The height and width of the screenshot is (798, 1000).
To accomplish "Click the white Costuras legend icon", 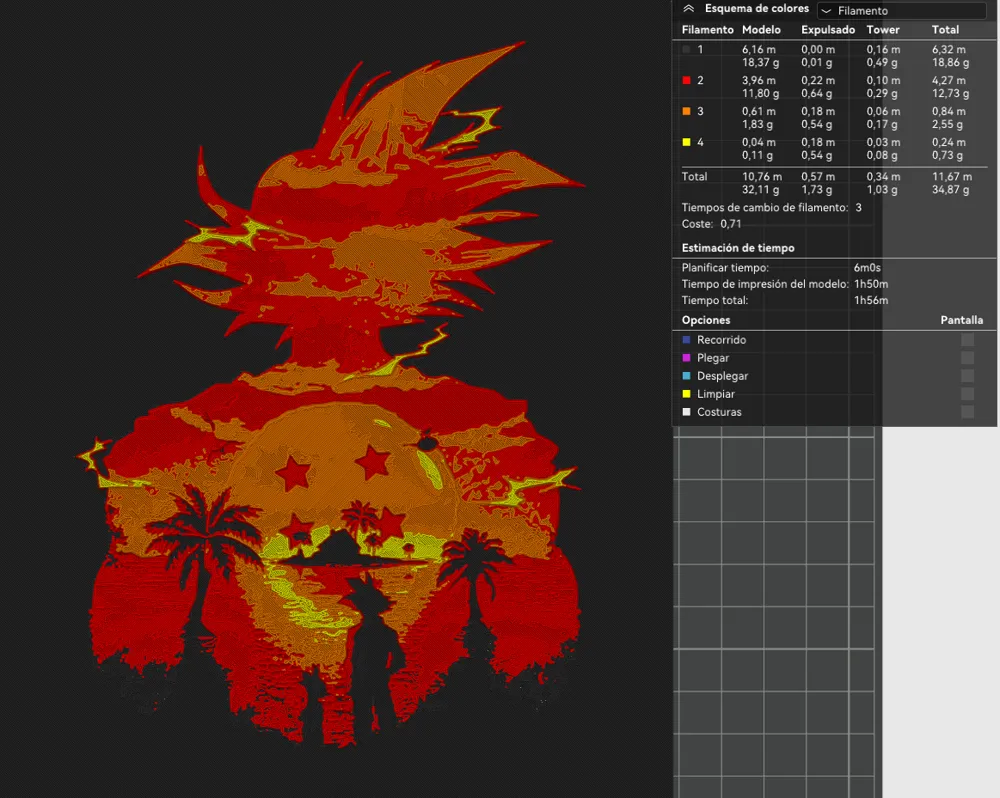I will [685, 412].
